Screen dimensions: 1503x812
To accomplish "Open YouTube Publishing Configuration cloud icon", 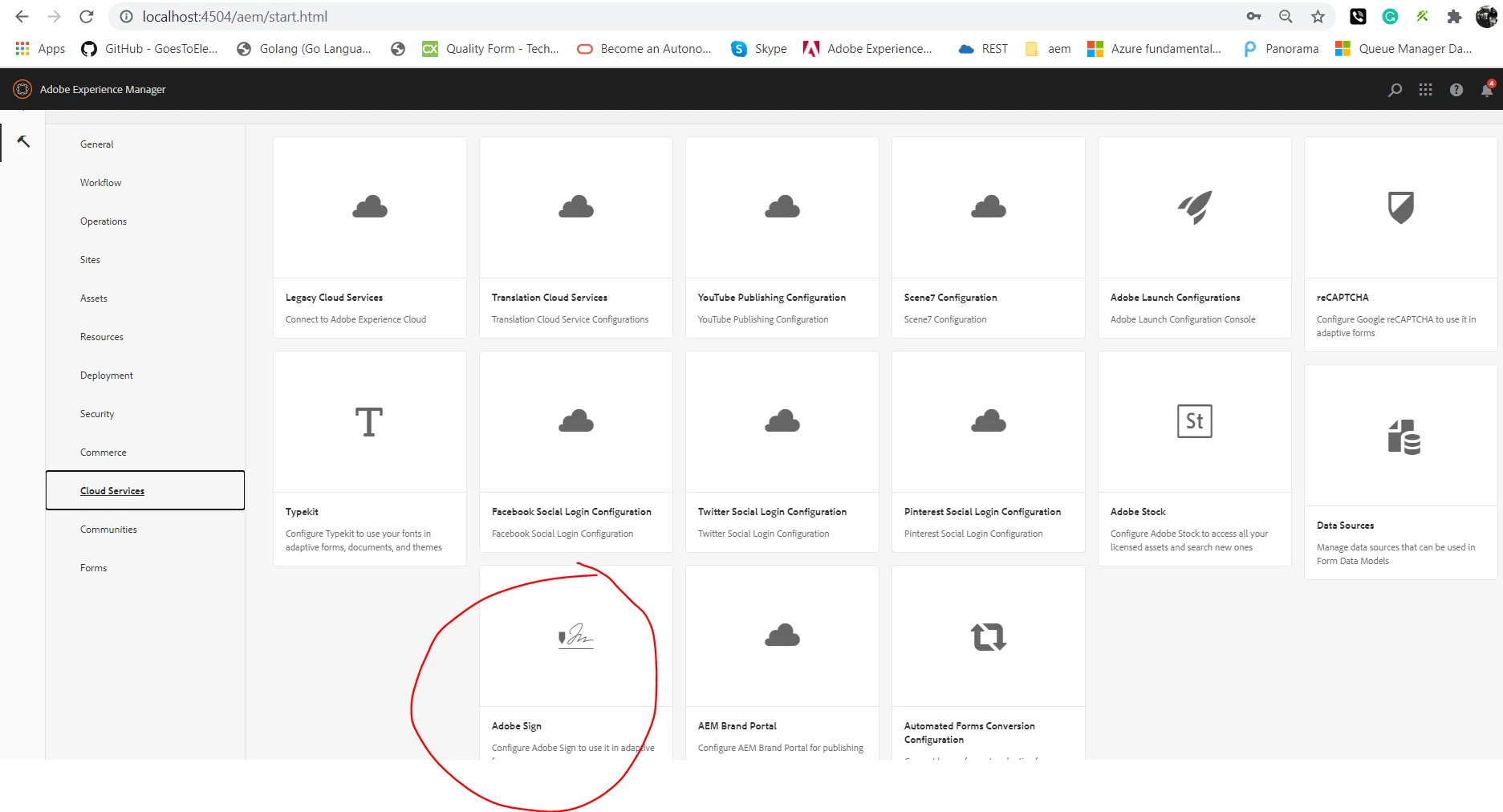I will (782, 208).
